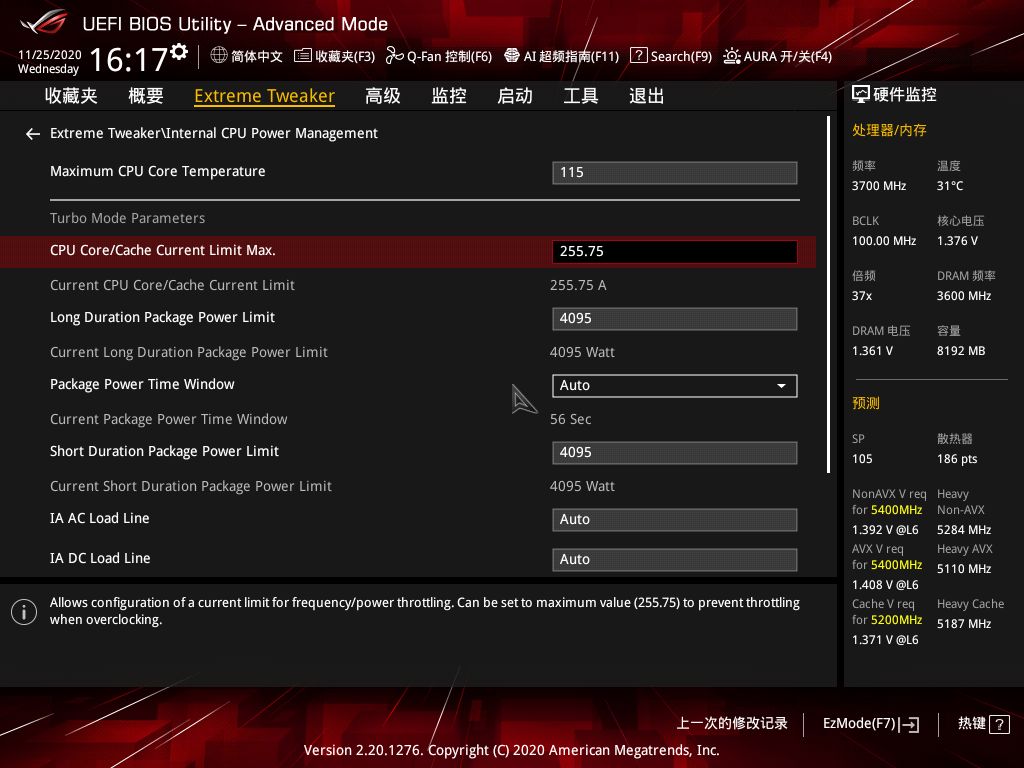Open the 启动 tab
Viewport: 1024px width, 768px height.
(x=515, y=96)
